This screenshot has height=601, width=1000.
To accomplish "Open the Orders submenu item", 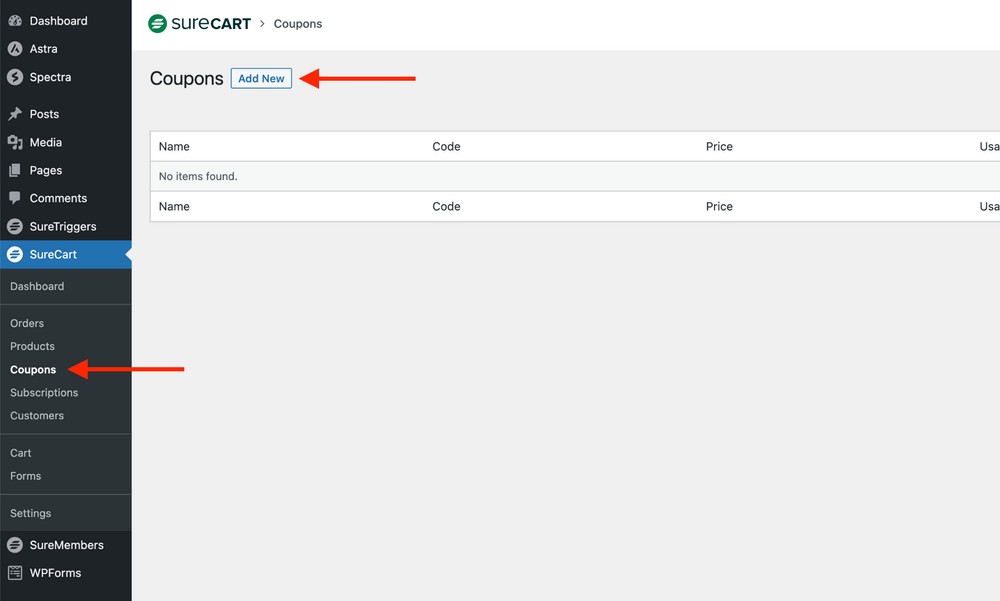I will coord(27,323).
